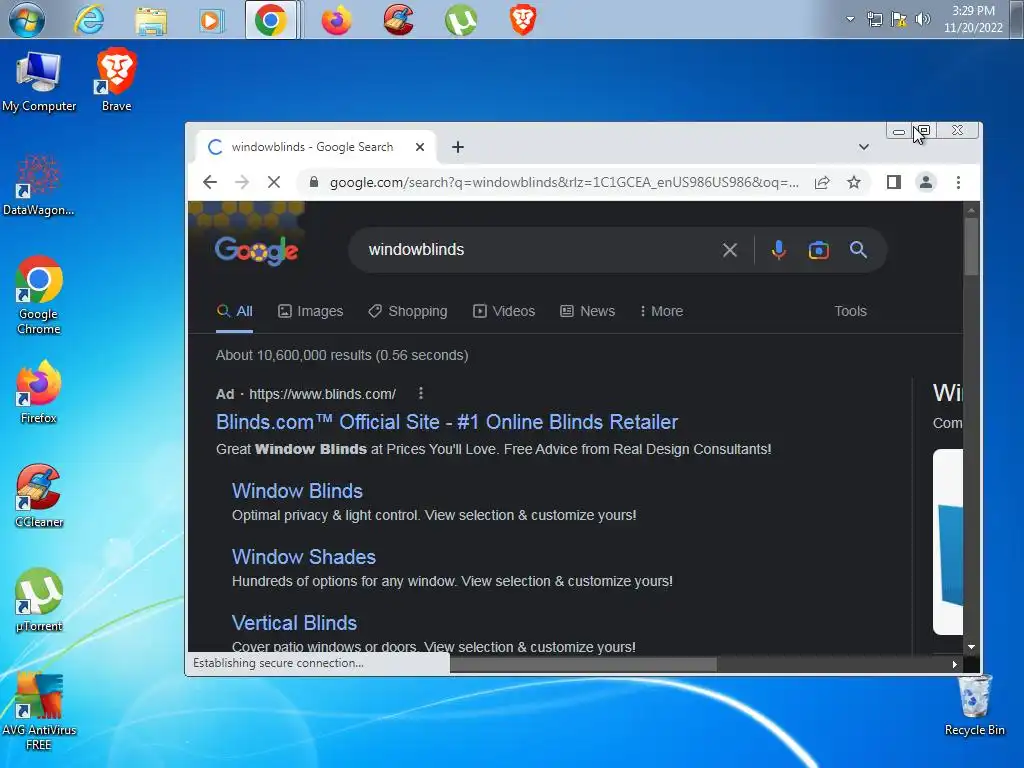Open Internet Explorer from the taskbar

89,20
